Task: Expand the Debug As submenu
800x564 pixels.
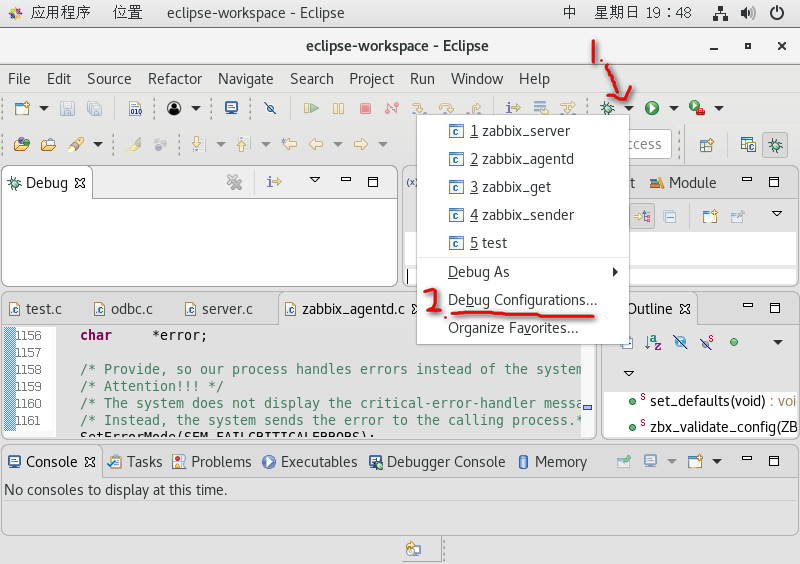Action: click(522, 272)
